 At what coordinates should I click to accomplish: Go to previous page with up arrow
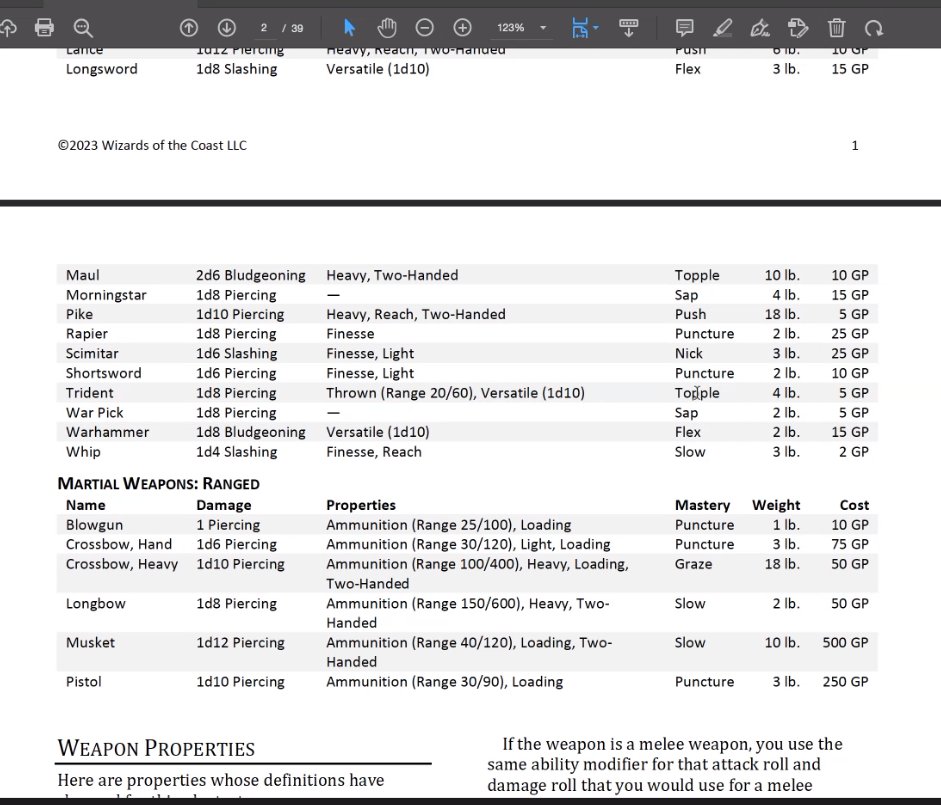click(x=188, y=28)
